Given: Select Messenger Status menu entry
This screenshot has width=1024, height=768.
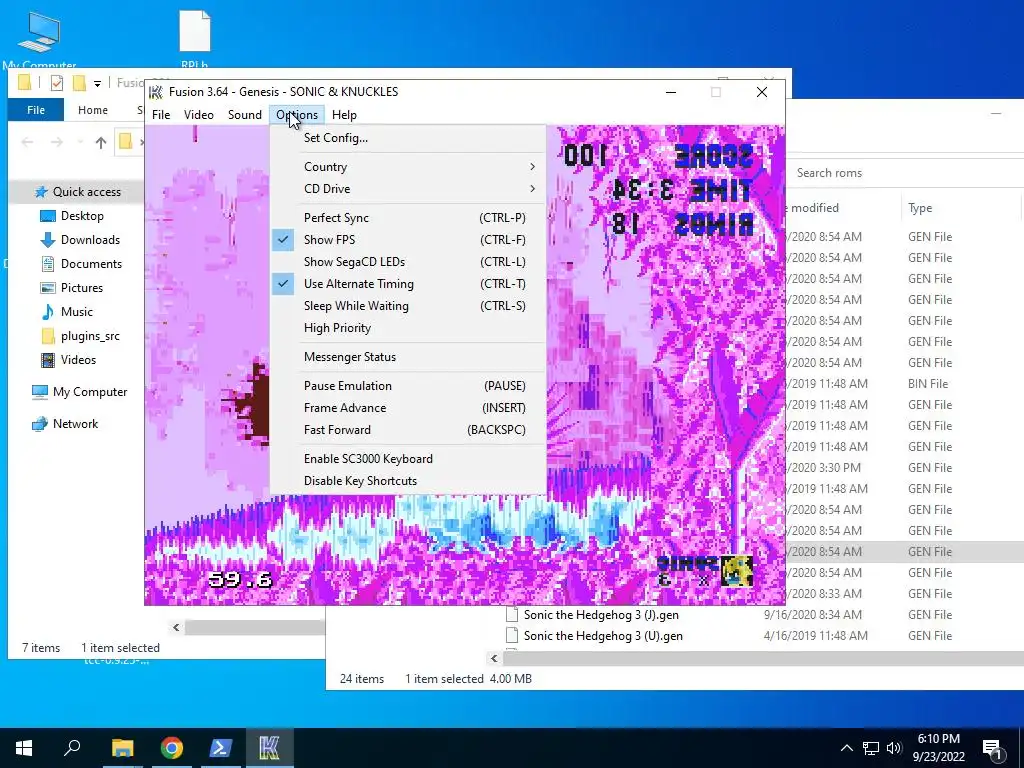Looking at the screenshot, I should pos(408,357).
